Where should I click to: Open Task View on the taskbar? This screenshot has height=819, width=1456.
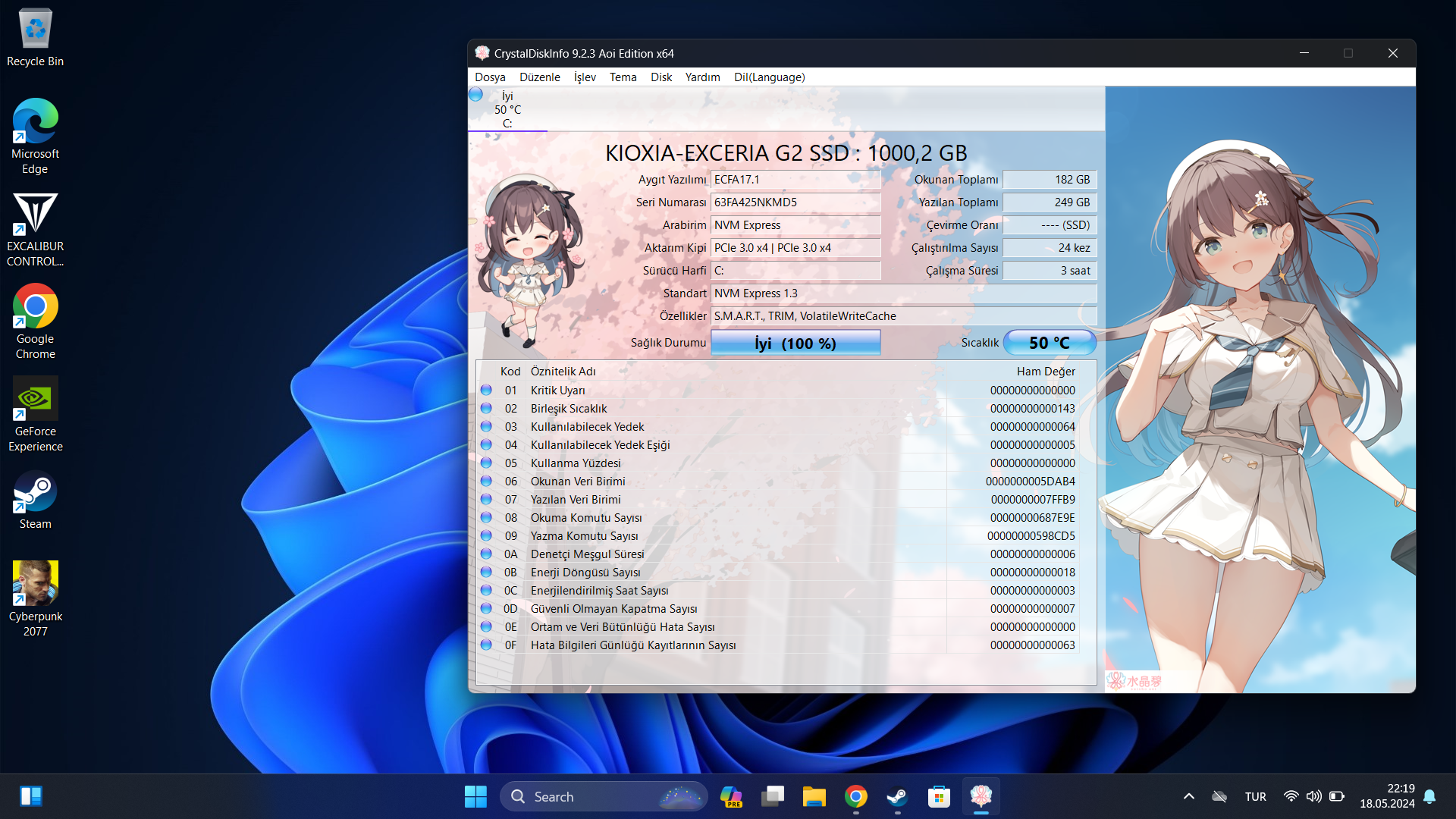click(x=773, y=796)
